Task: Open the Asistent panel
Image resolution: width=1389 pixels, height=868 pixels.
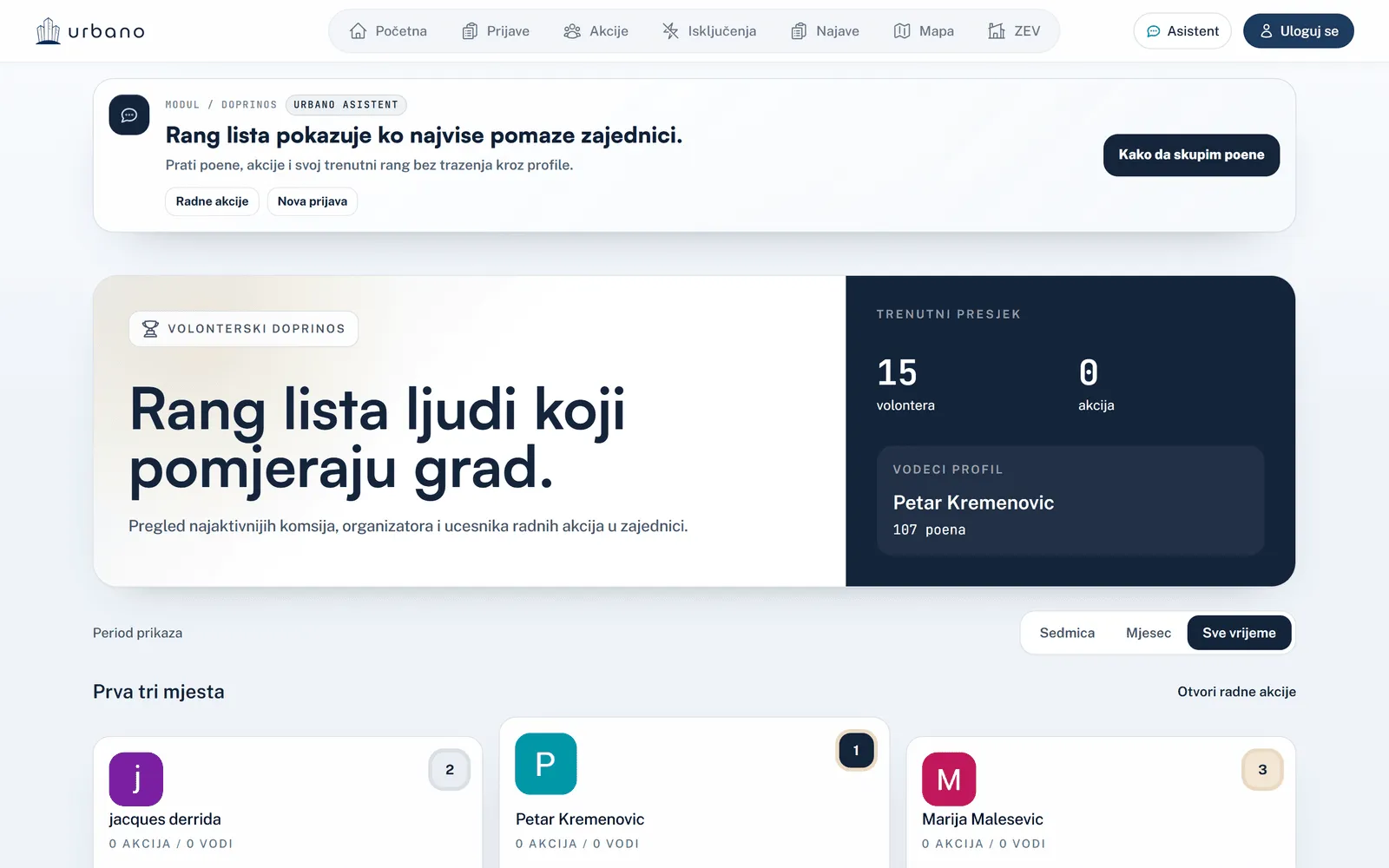Action: (x=1182, y=31)
